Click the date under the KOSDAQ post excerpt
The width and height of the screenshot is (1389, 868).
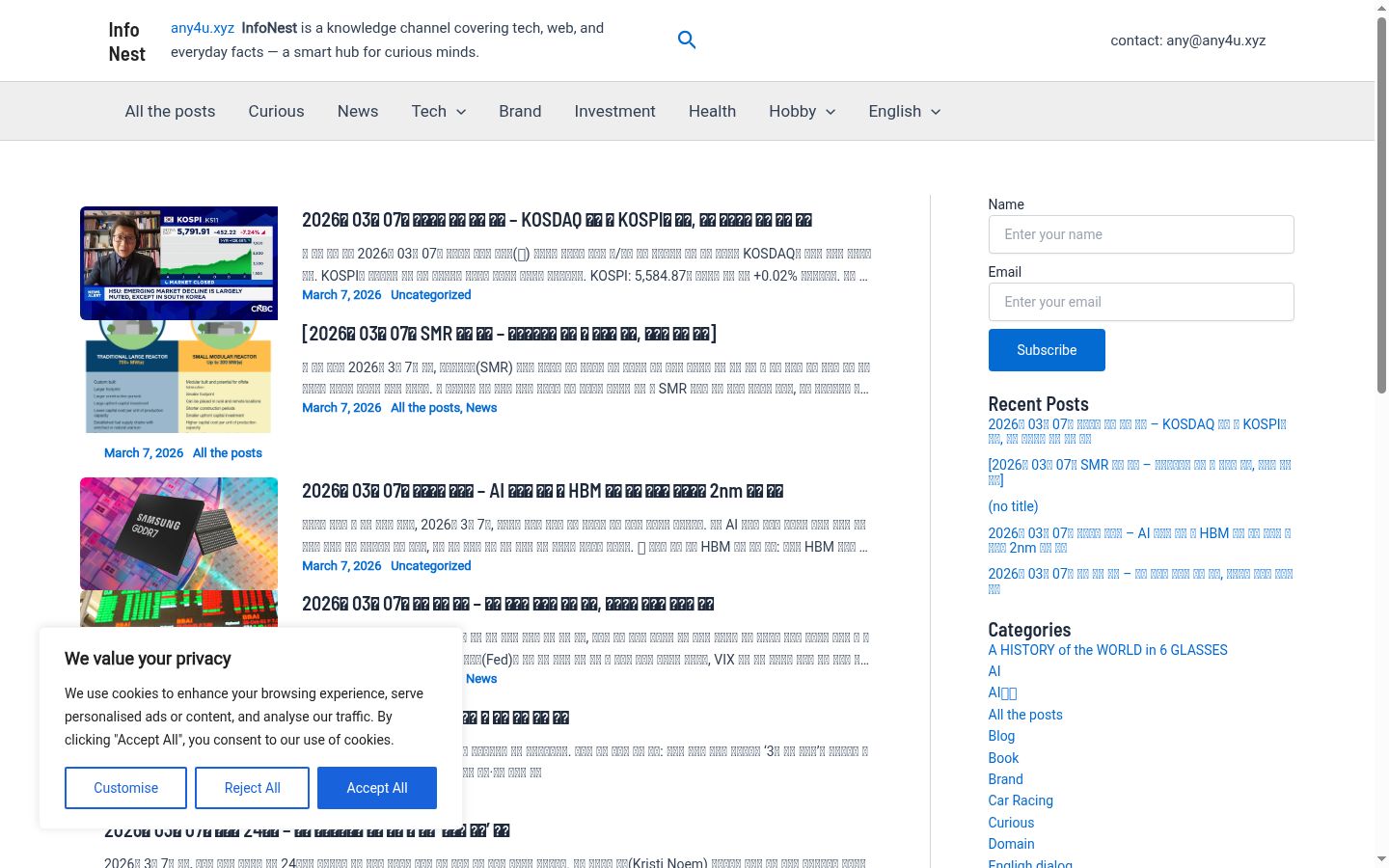(341, 295)
